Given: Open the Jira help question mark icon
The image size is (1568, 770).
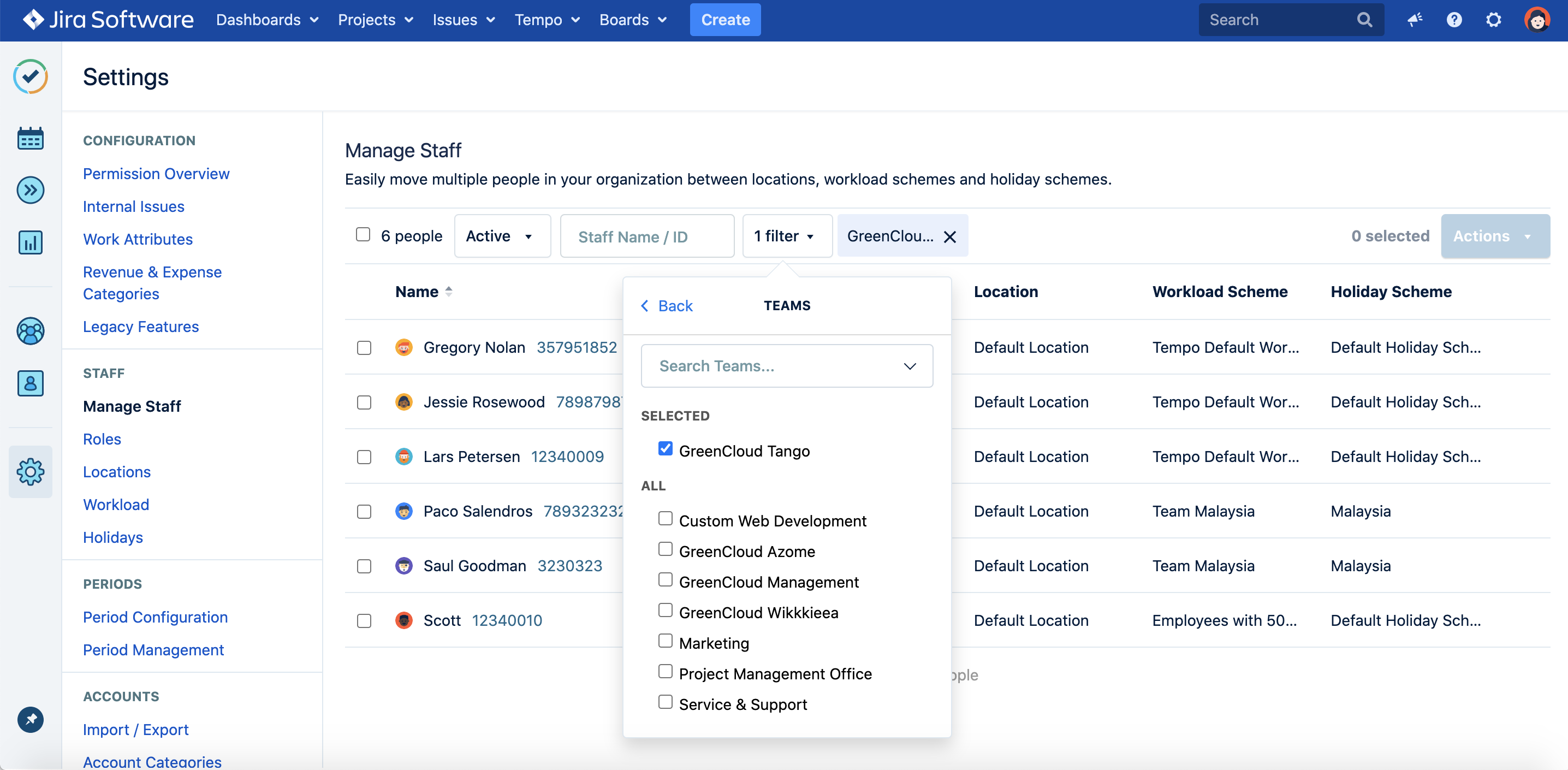Looking at the screenshot, I should point(1453,20).
